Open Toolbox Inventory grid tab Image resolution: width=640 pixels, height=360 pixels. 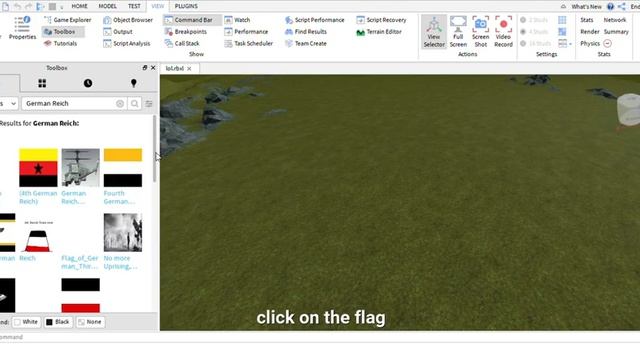(42, 83)
